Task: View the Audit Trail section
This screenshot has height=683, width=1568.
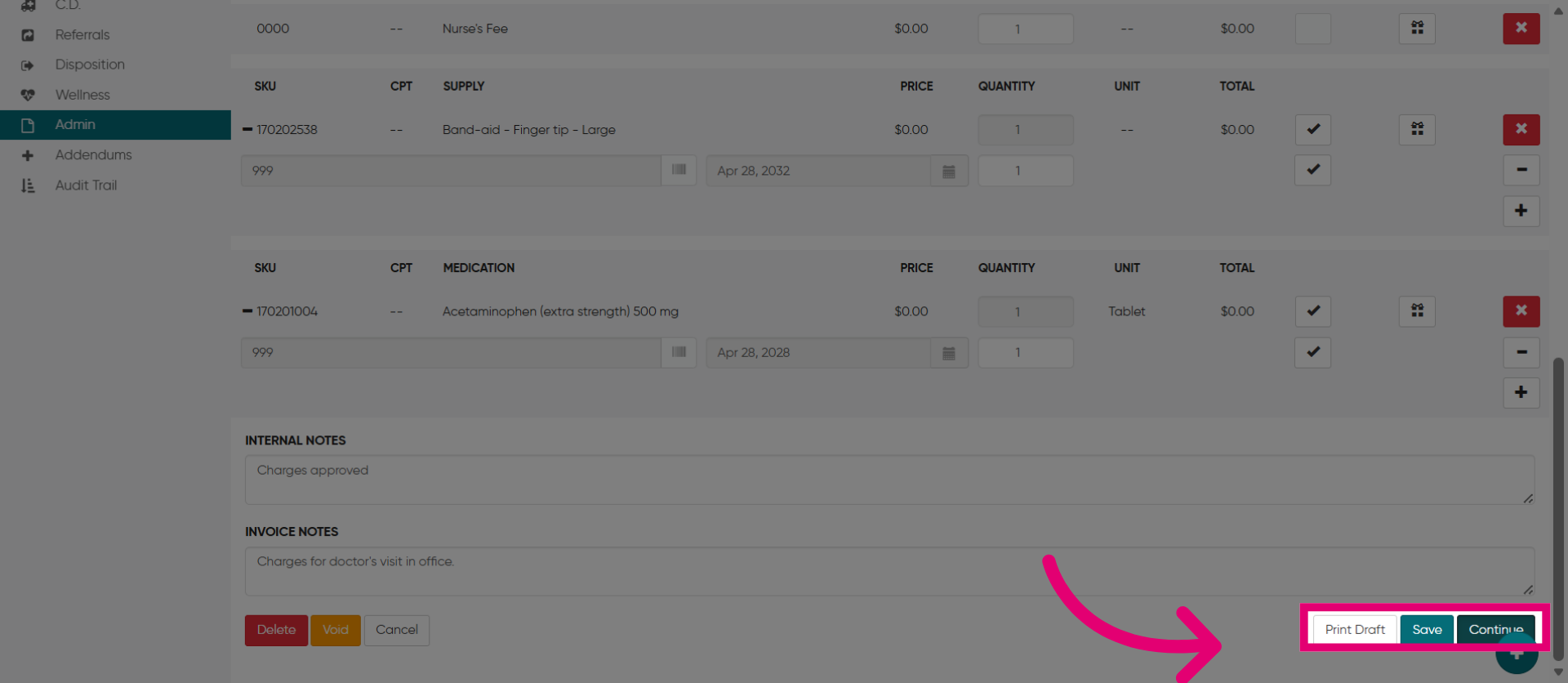Action: point(86,185)
